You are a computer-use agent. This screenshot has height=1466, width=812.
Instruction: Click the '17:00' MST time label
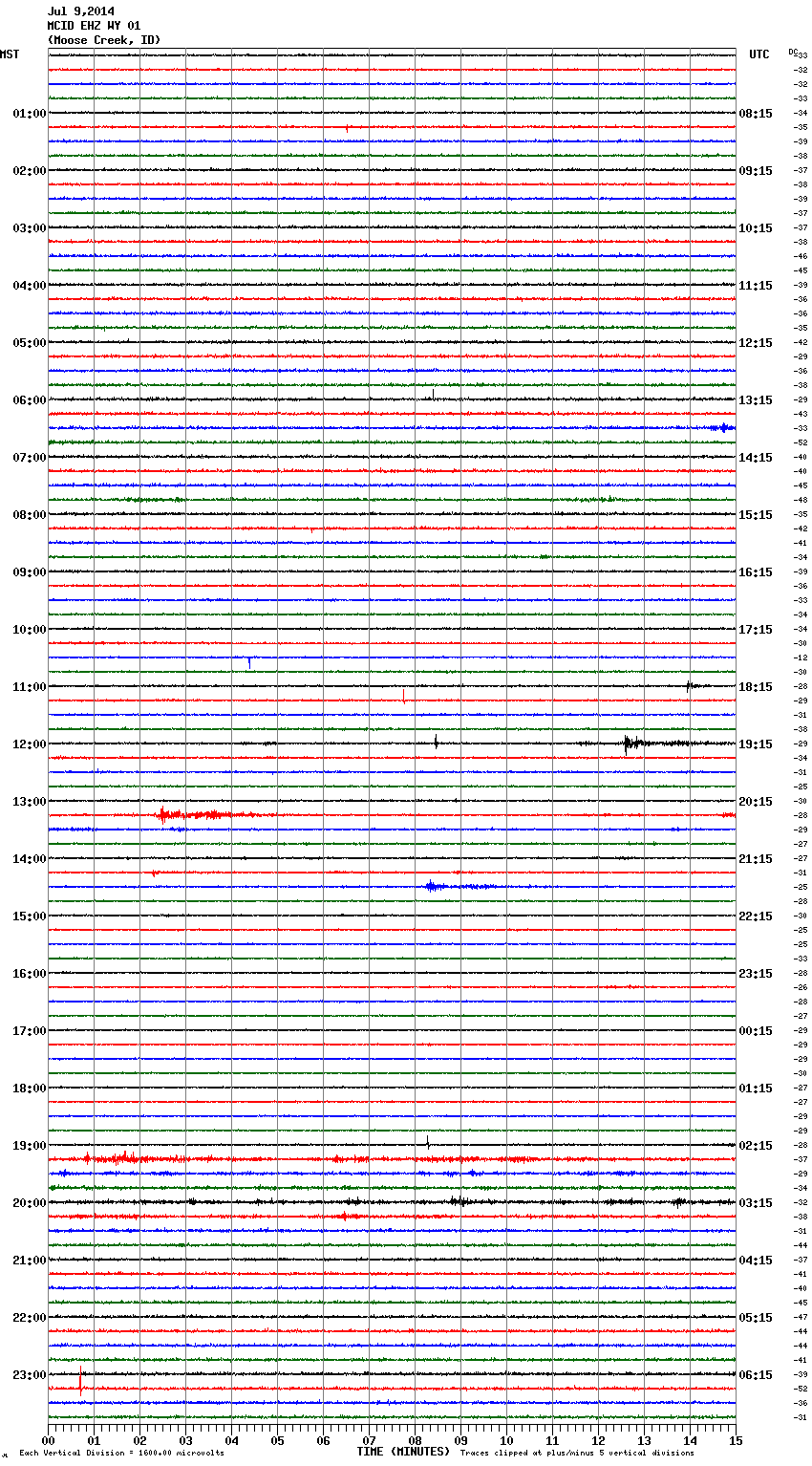(30, 1031)
